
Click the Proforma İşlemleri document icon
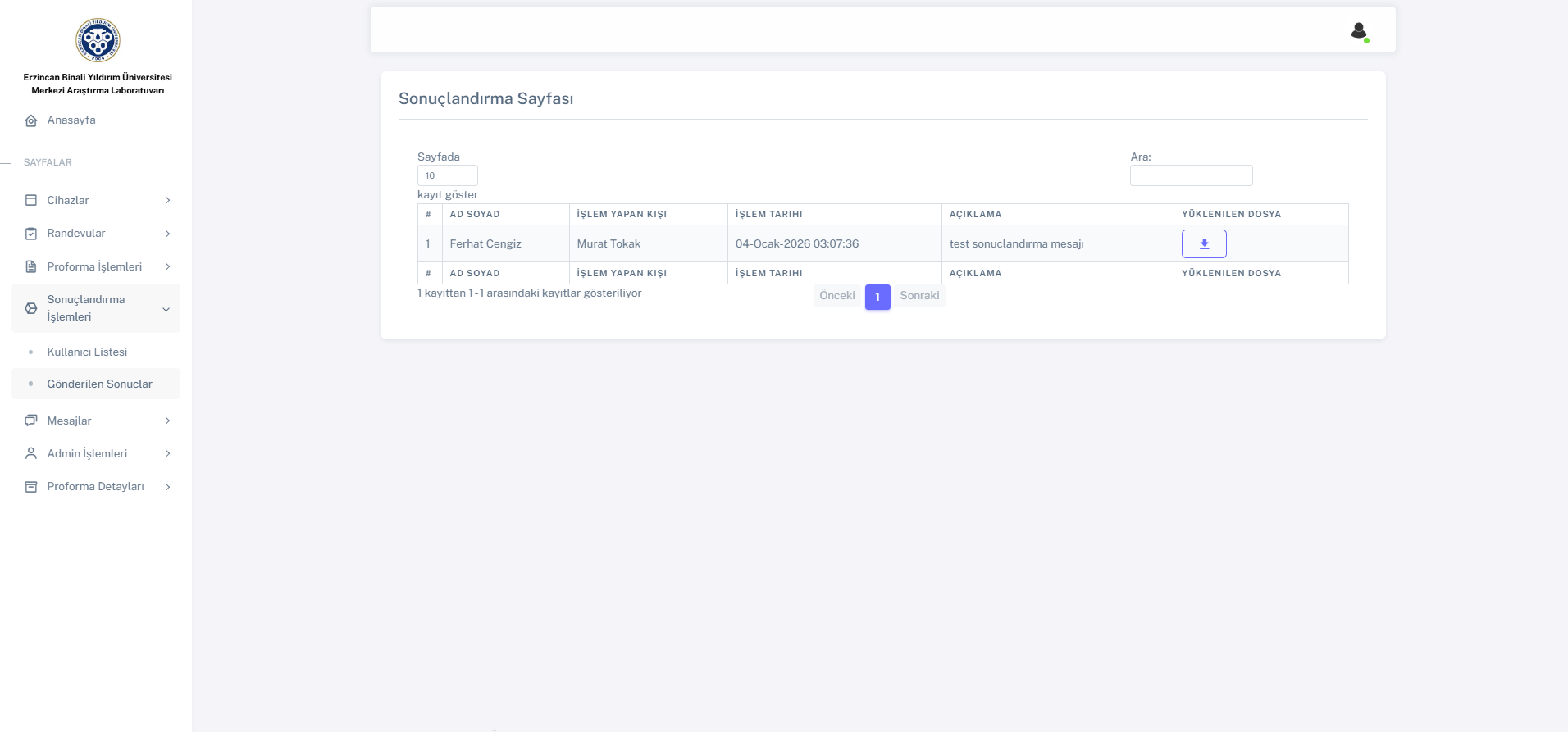[31, 266]
